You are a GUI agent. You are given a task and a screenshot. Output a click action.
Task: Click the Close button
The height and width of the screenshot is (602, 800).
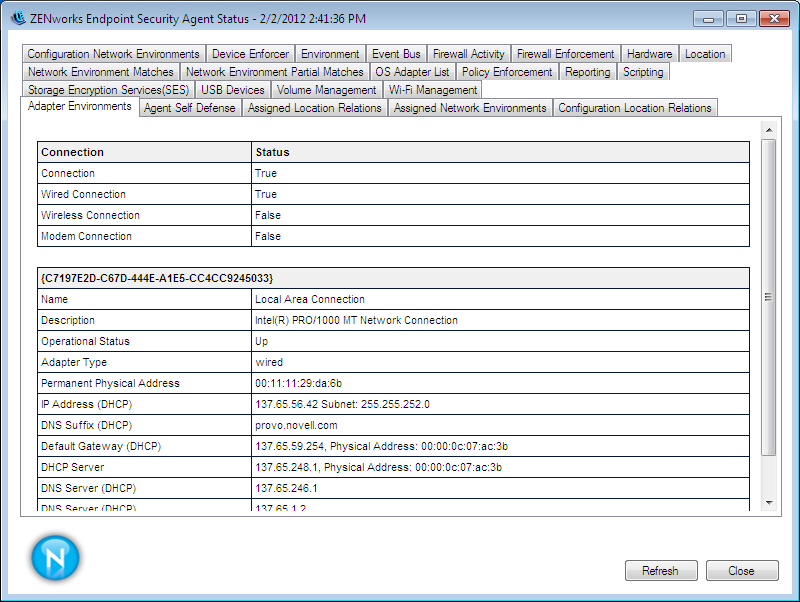click(742, 570)
